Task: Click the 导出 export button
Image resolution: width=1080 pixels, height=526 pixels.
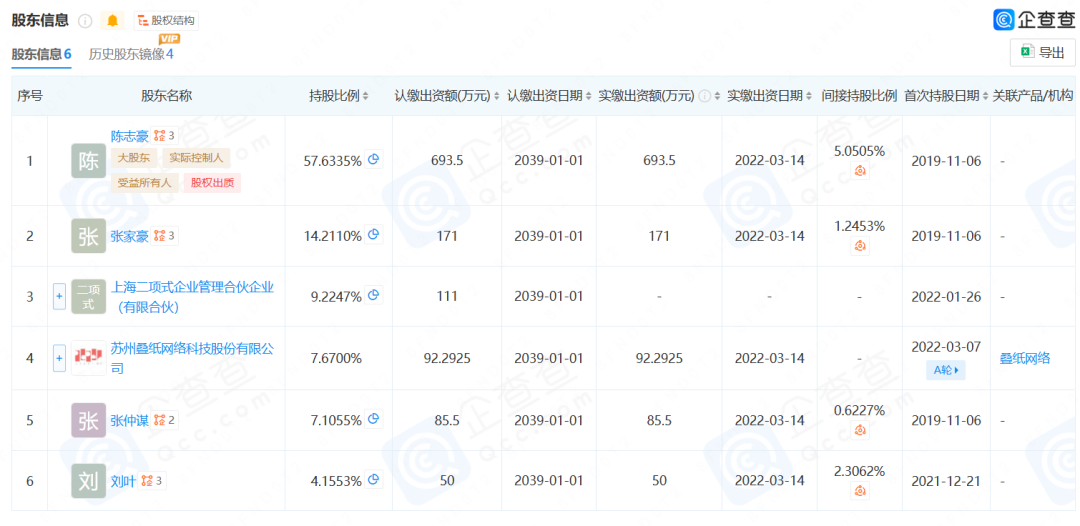Action: pos(1042,53)
